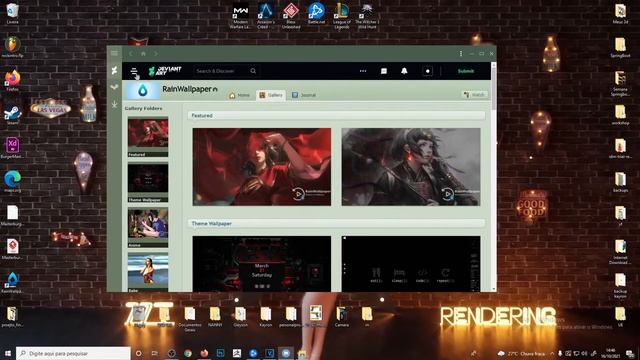Go back in the RainWallpaper window

[131, 53]
